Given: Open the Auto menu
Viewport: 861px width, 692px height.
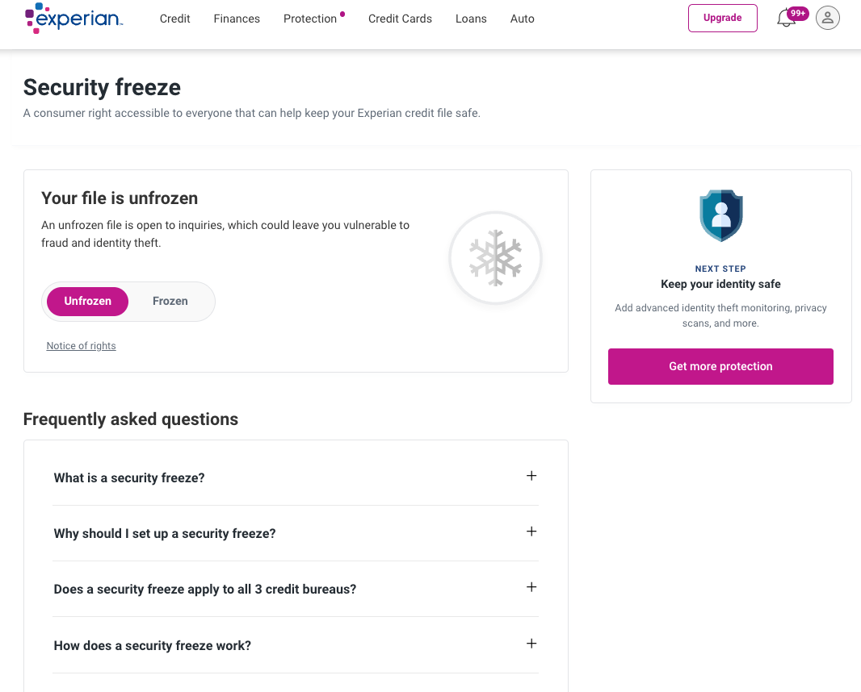Looking at the screenshot, I should coord(522,19).
